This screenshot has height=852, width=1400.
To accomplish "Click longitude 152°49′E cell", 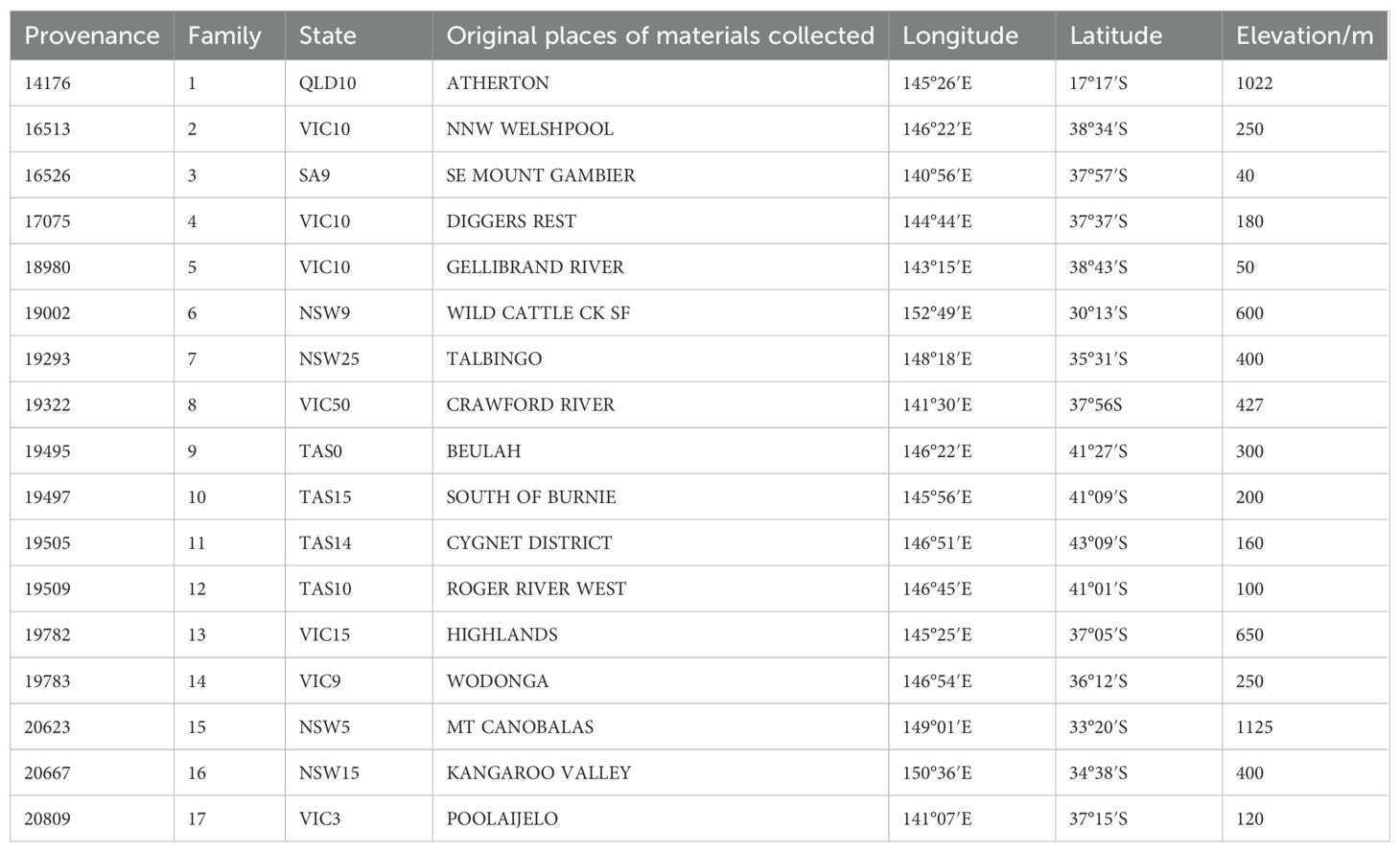I will 937,313.
